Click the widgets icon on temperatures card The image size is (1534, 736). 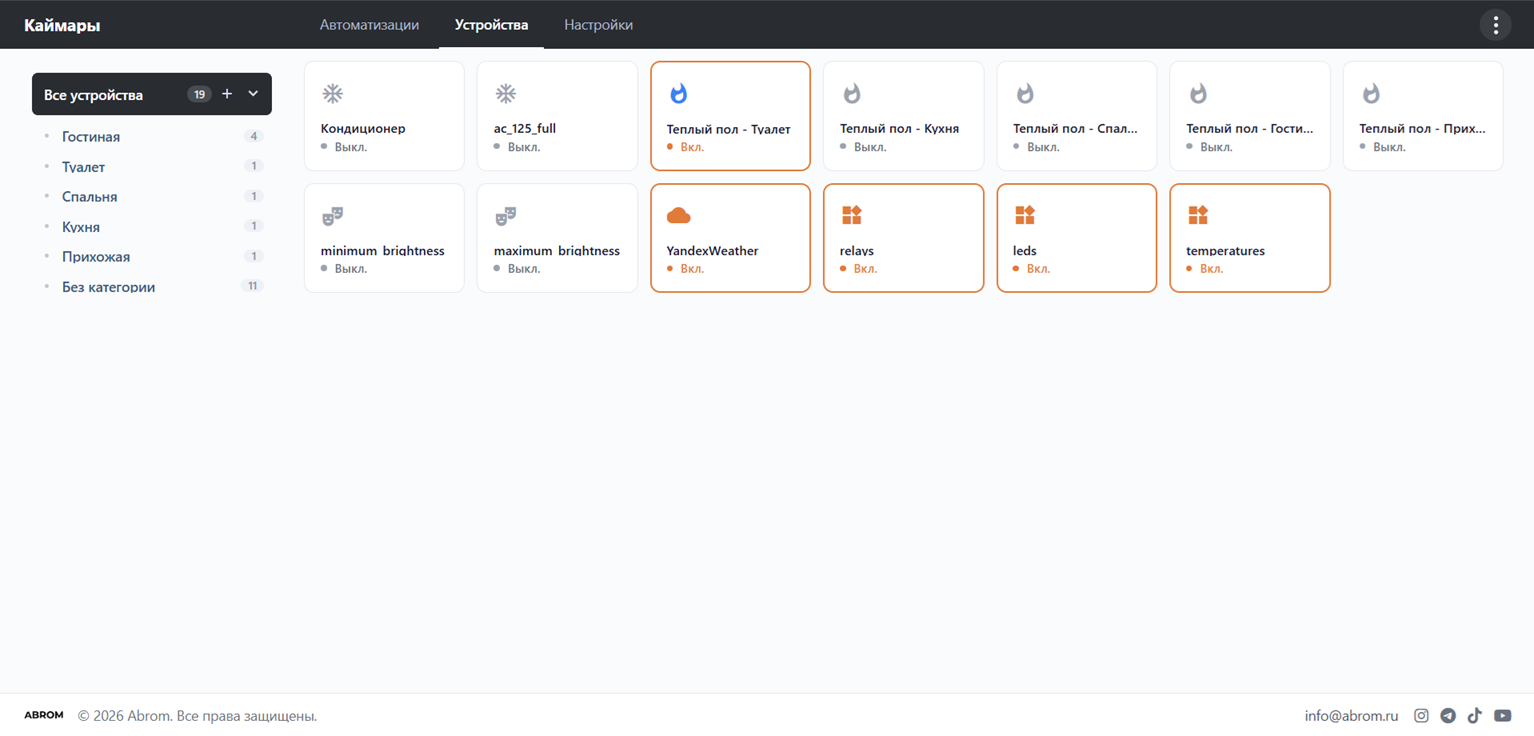[1198, 215]
